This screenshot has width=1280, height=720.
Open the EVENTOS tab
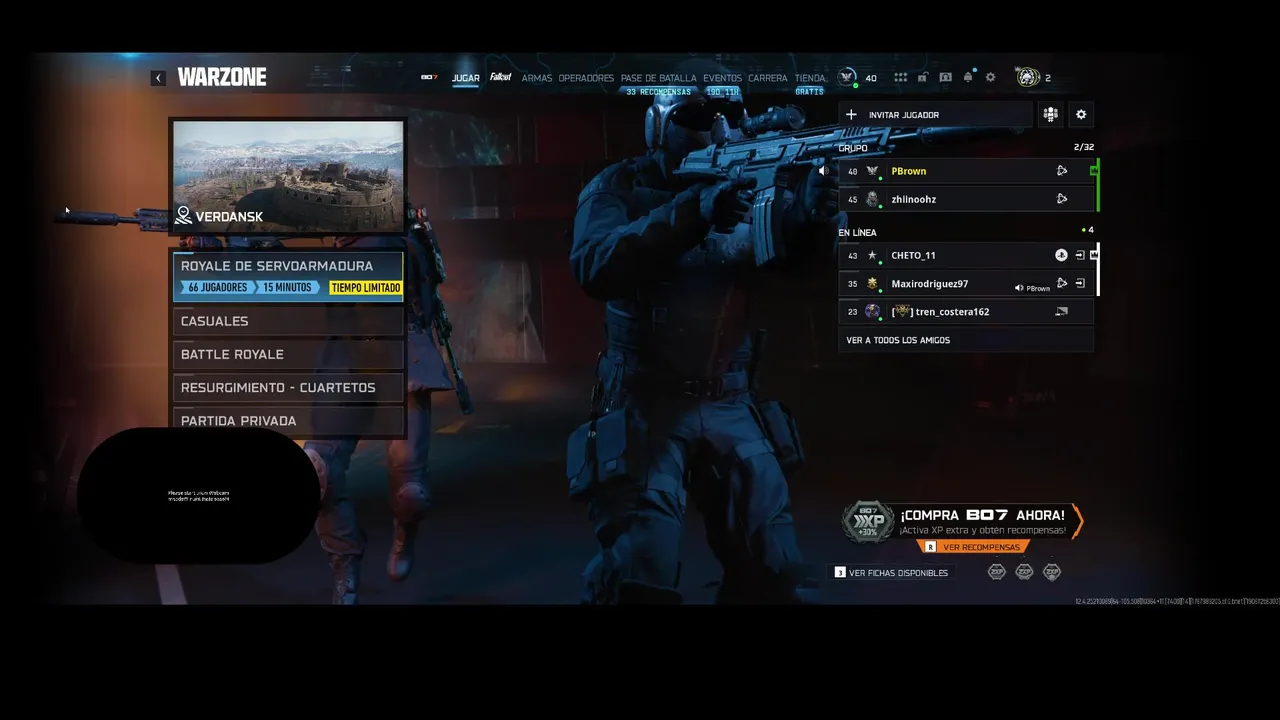(722, 78)
